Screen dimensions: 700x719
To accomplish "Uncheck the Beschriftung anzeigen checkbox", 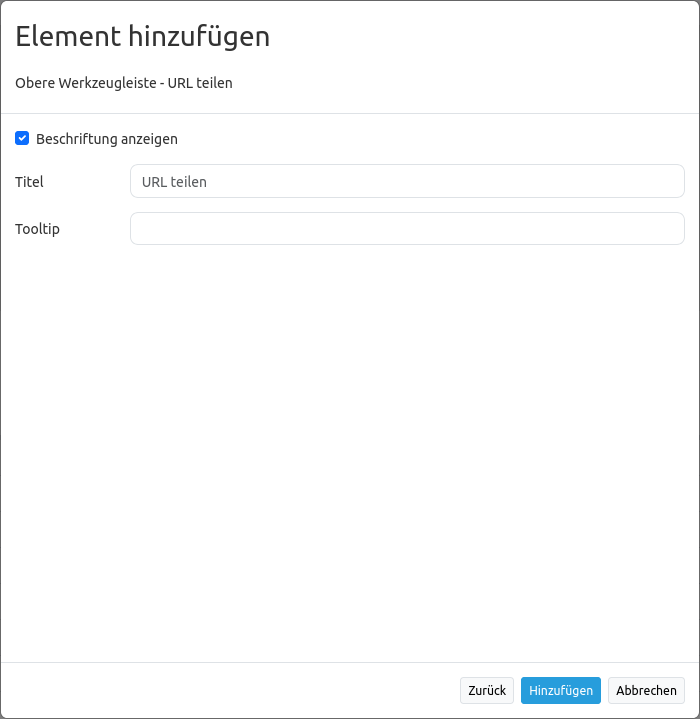I will (22, 138).
